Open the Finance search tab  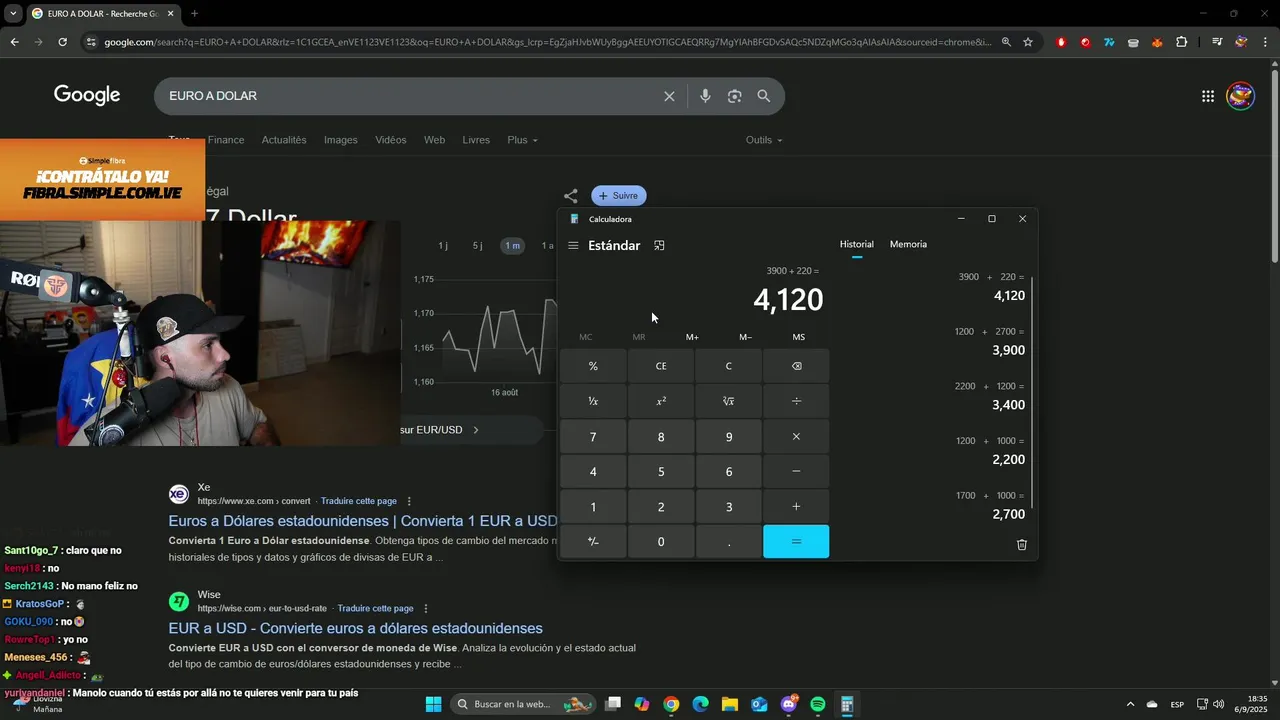226,140
